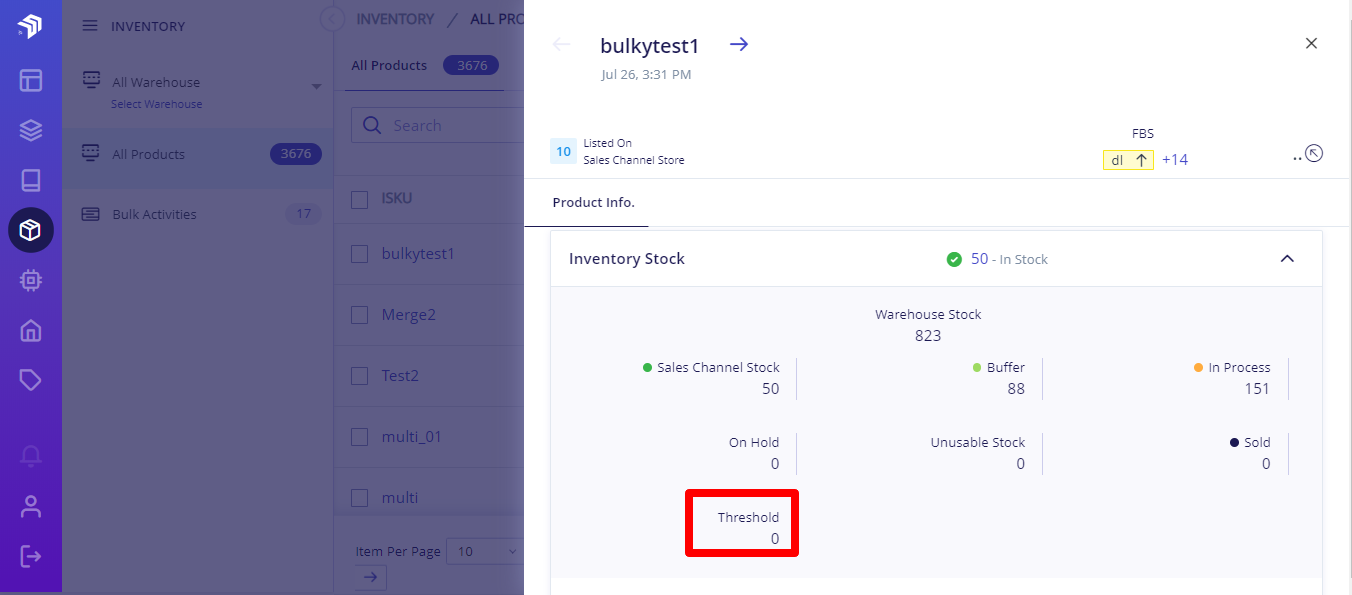Go to next product with right arrow
The image size is (1352, 595).
[739, 44]
